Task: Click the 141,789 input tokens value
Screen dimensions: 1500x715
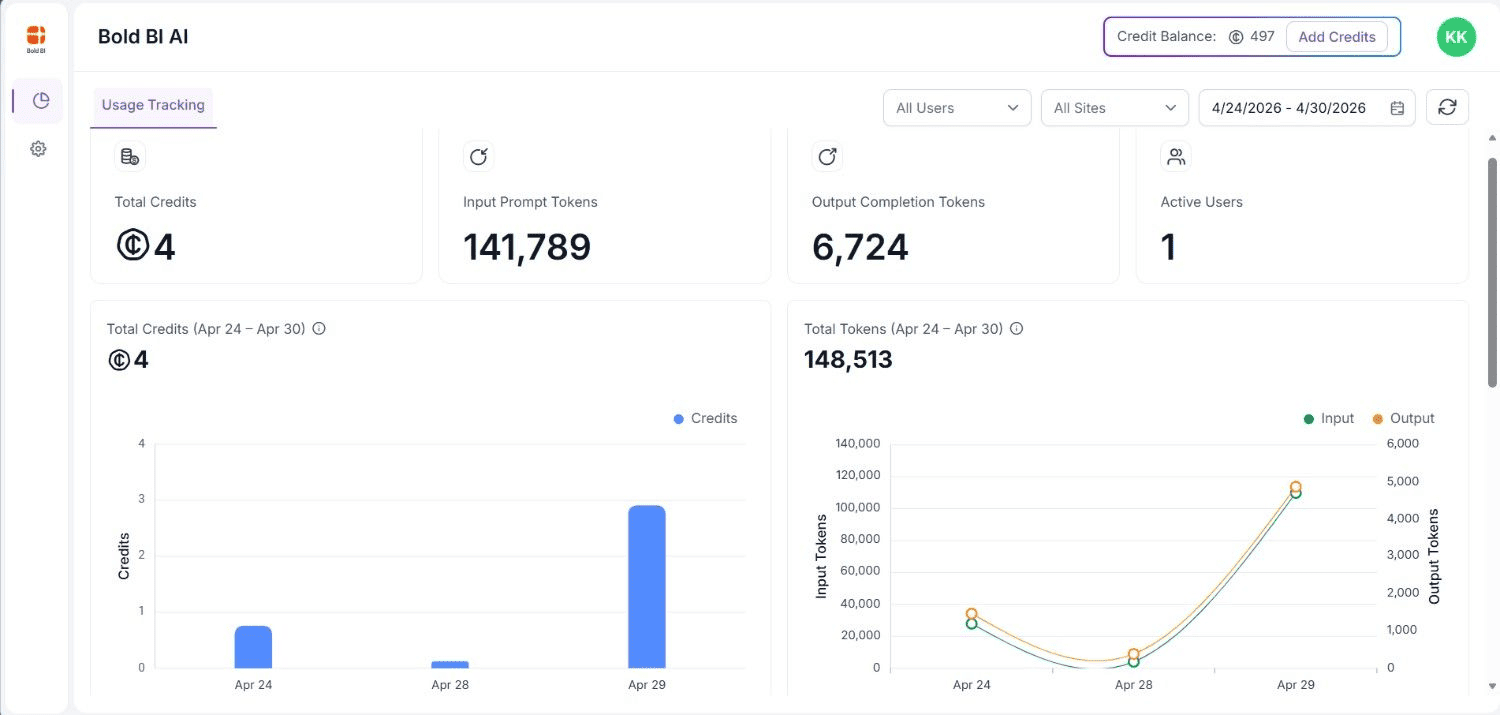Action: [527, 246]
